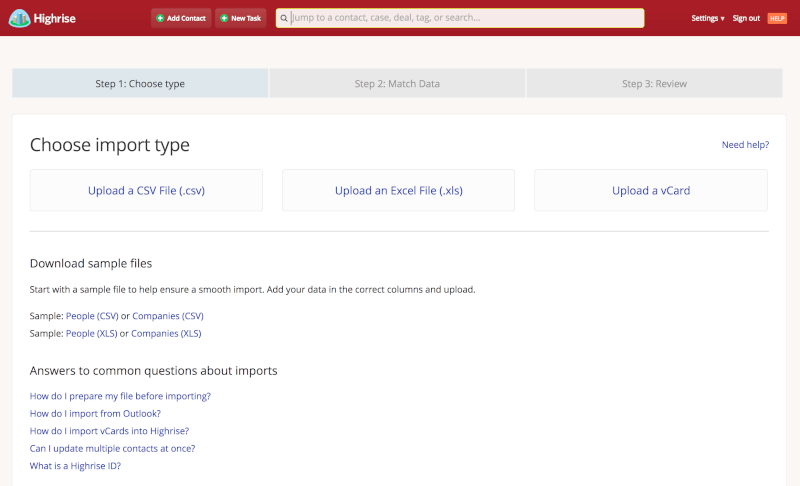This screenshot has height=486, width=800.
Task: Open What is a Highrise ID? answer
Action: tap(75, 466)
